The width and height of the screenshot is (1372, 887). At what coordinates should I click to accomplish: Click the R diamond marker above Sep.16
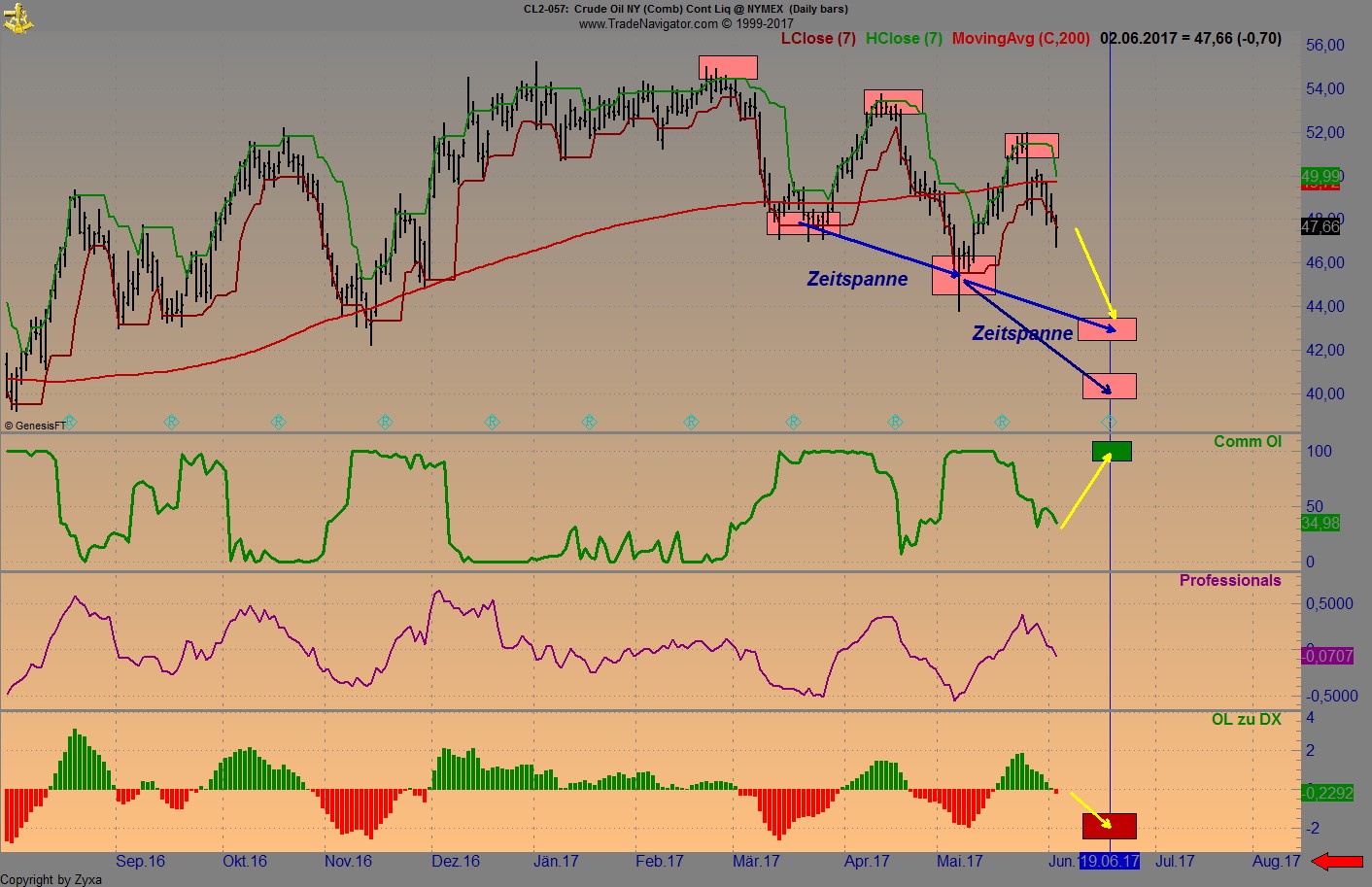pyautogui.click(x=171, y=421)
